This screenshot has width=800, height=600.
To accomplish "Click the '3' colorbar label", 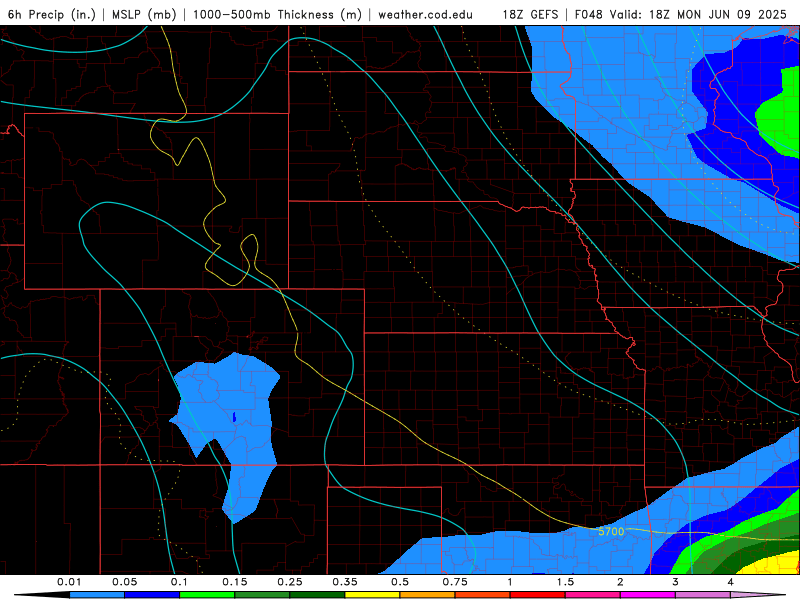I will pyautogui.click(x=676, y=582).
